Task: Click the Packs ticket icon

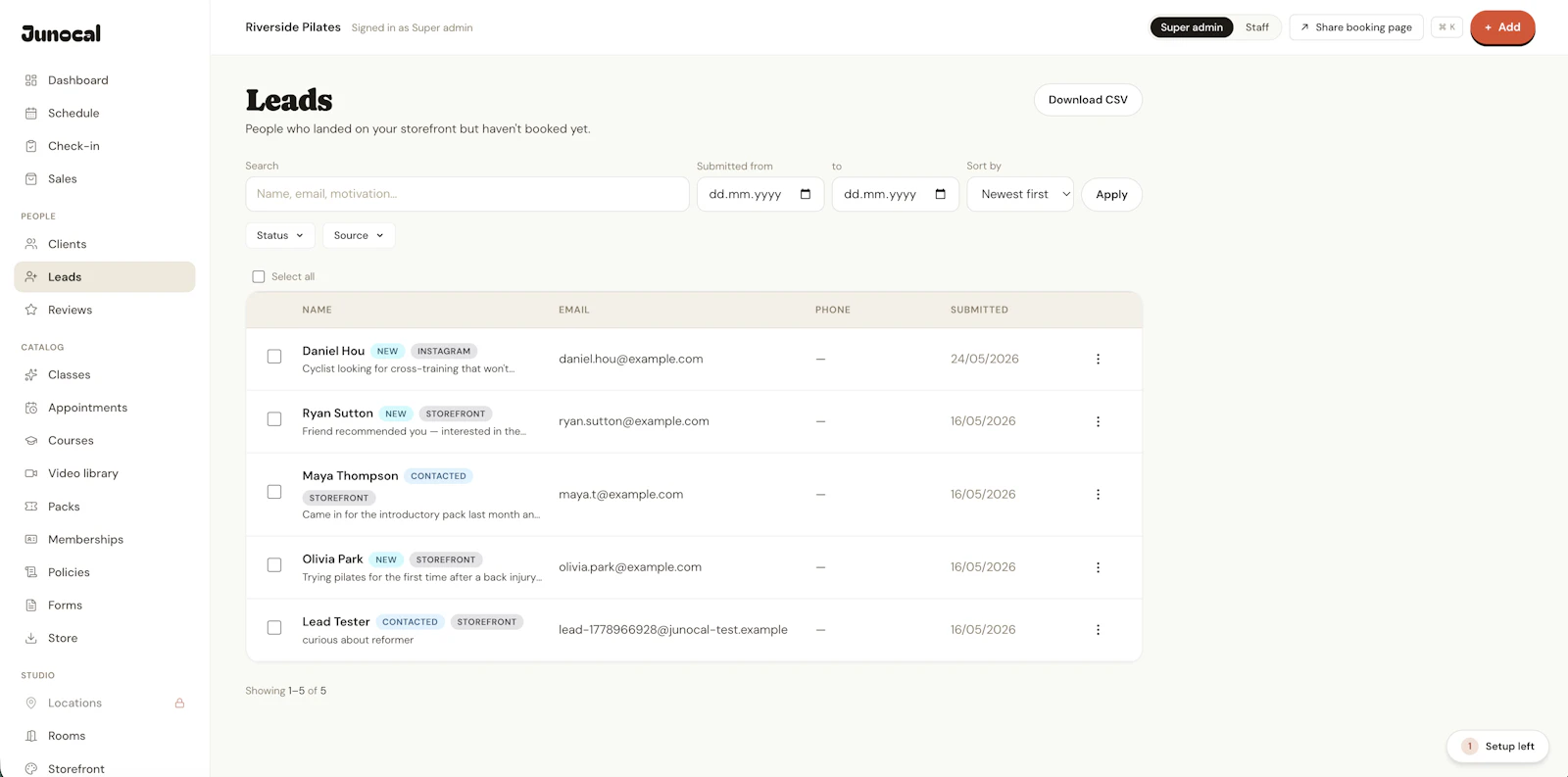Action: [x=31, y=507]
